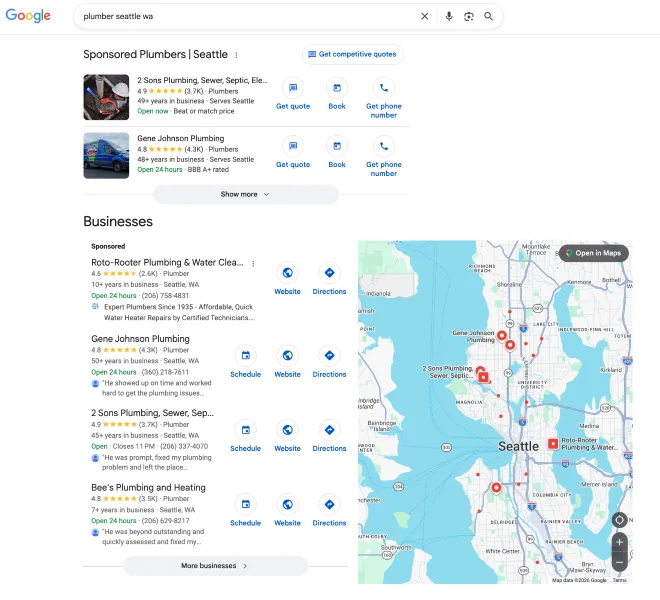Viewport: 660px width, 600px height.
Task: Open Google Lens image search icon
Action: click(x=468, y=16)
